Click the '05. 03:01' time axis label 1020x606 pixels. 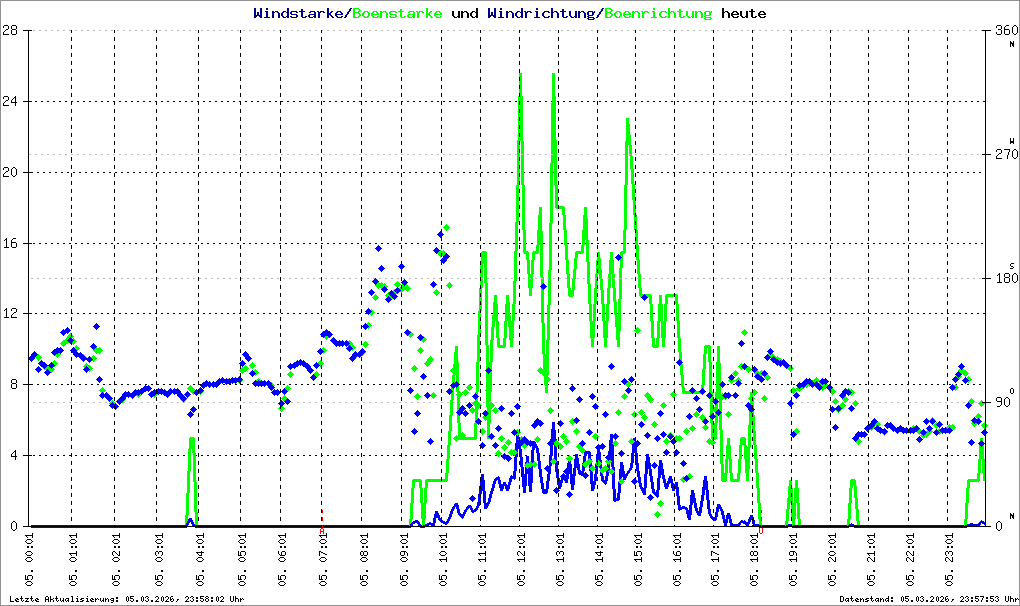(x=159, y=560)
